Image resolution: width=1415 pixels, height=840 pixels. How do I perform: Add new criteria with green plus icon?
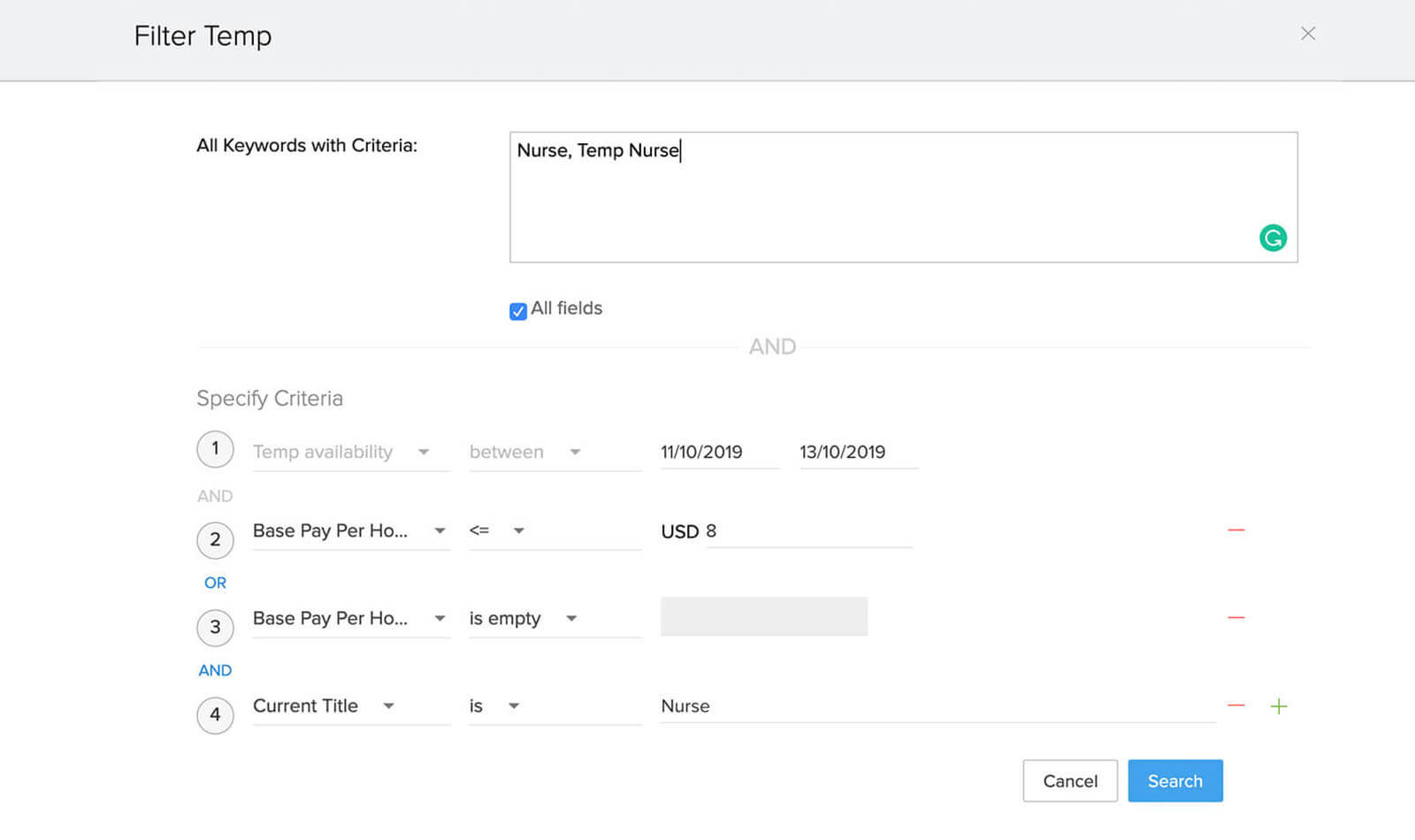pyautogui.click(x=1278, y=706)
